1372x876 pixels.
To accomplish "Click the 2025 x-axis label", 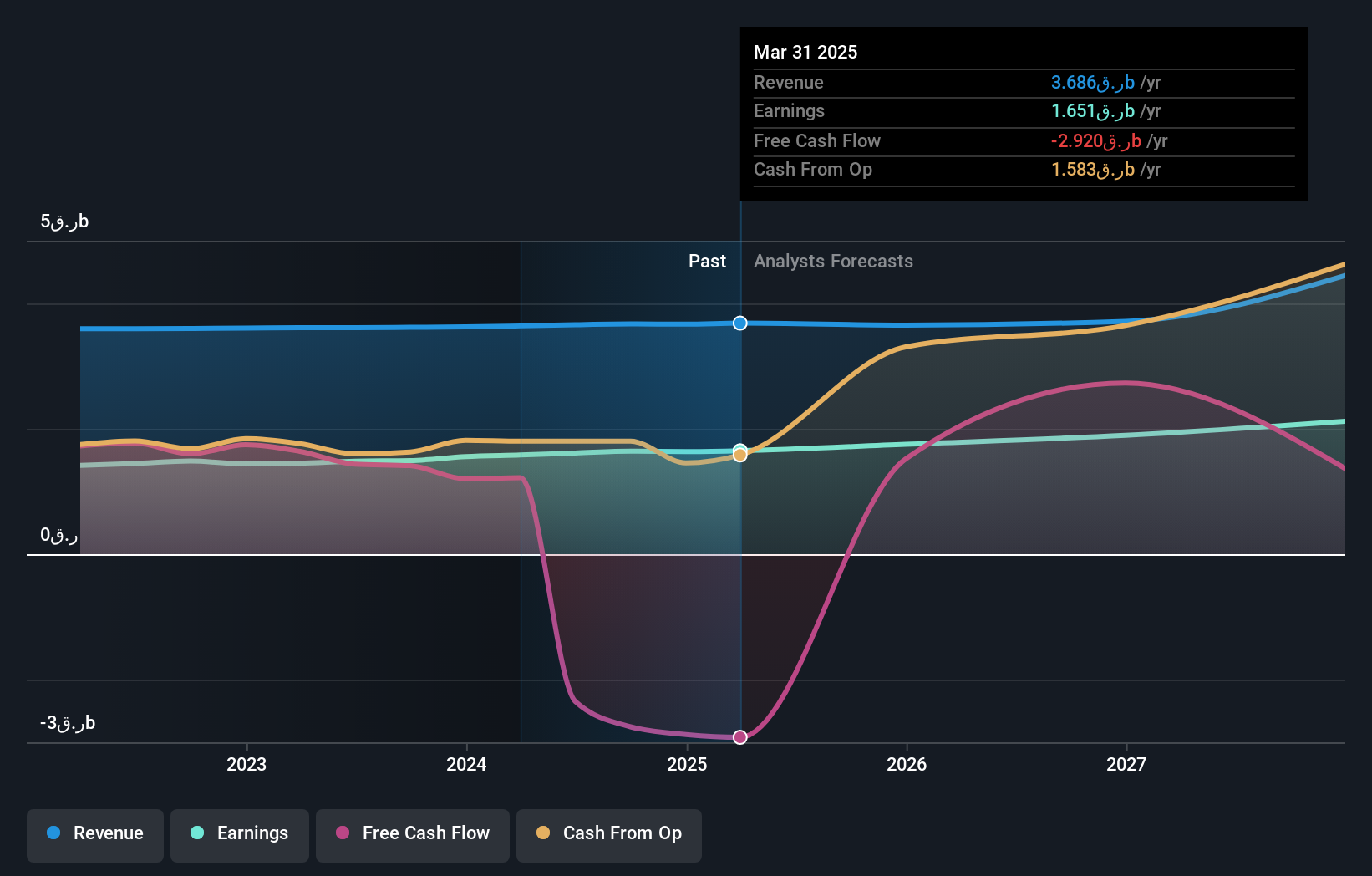I will (x=687, y=764).
